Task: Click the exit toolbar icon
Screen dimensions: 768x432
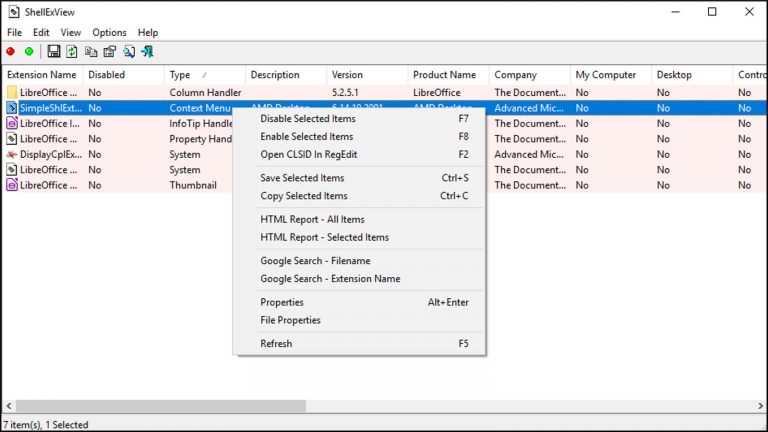Action: tap(147, 51)
